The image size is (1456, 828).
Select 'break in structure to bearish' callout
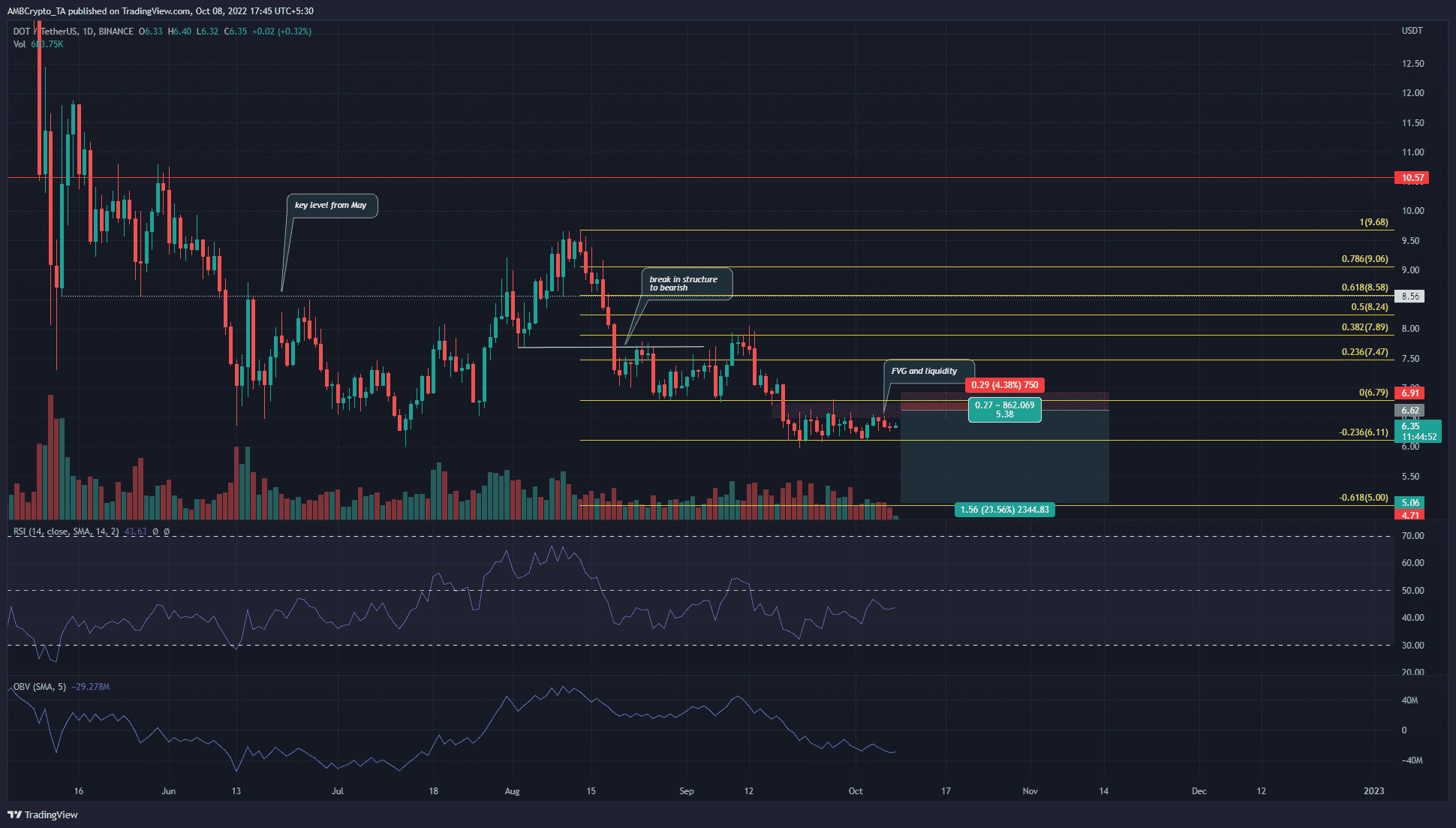tap(686, 284)
